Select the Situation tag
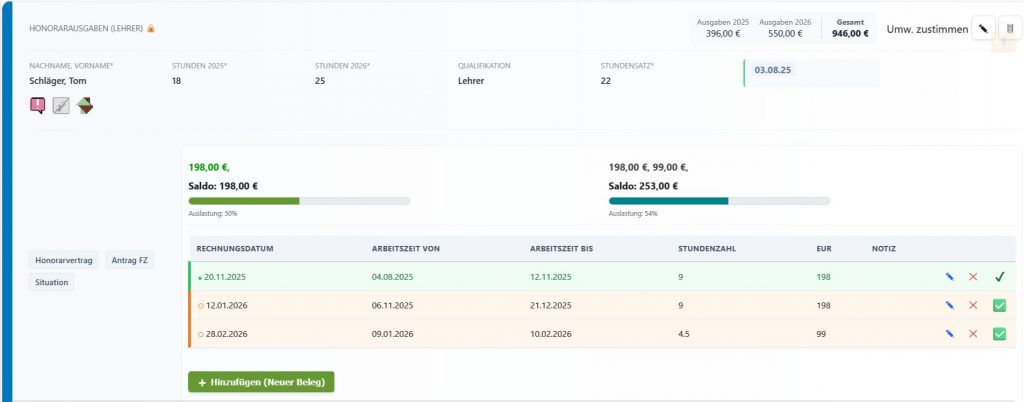Viewport: 1024px width, 402px height. pos(51,282)
